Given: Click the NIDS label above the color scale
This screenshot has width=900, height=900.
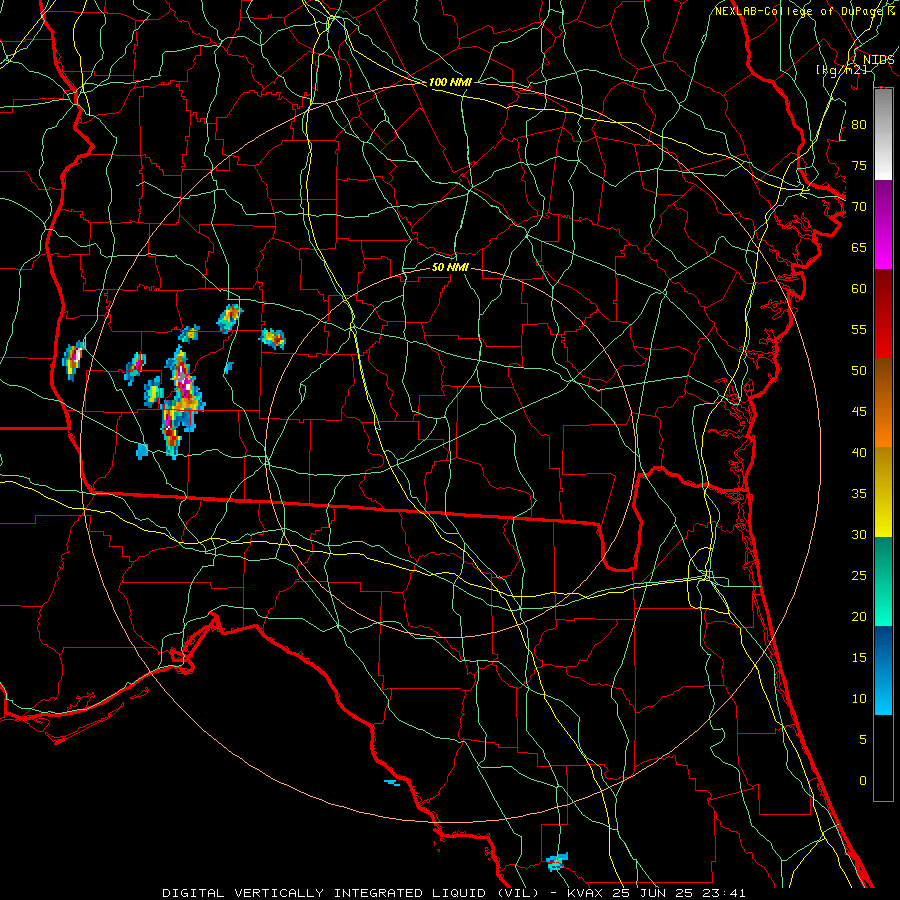Looking at the screenshot, I should [878, 60].
